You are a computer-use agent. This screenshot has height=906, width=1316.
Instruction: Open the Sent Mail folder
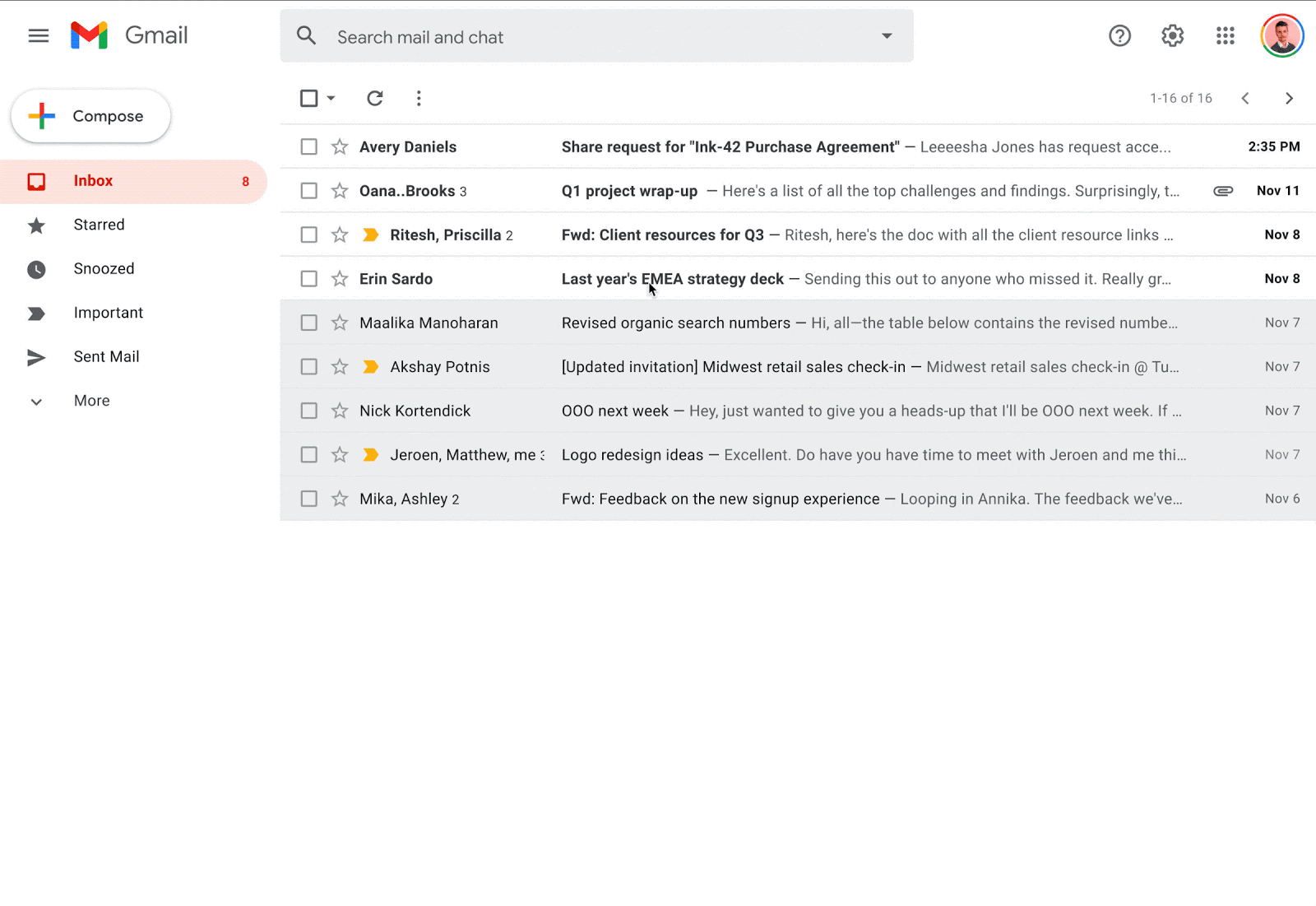click(107, 356)
